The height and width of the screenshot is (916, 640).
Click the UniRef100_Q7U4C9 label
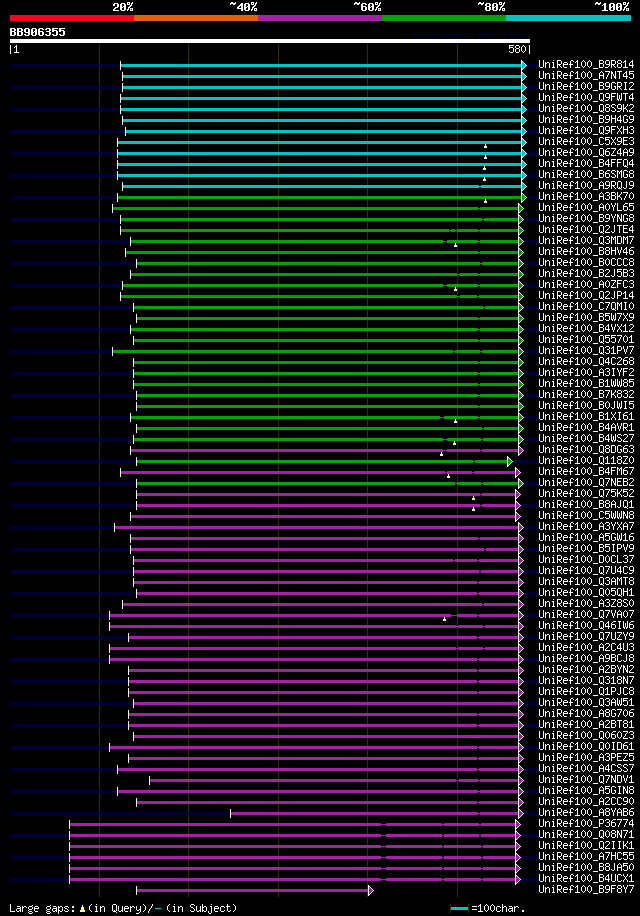tap(586, 570)
